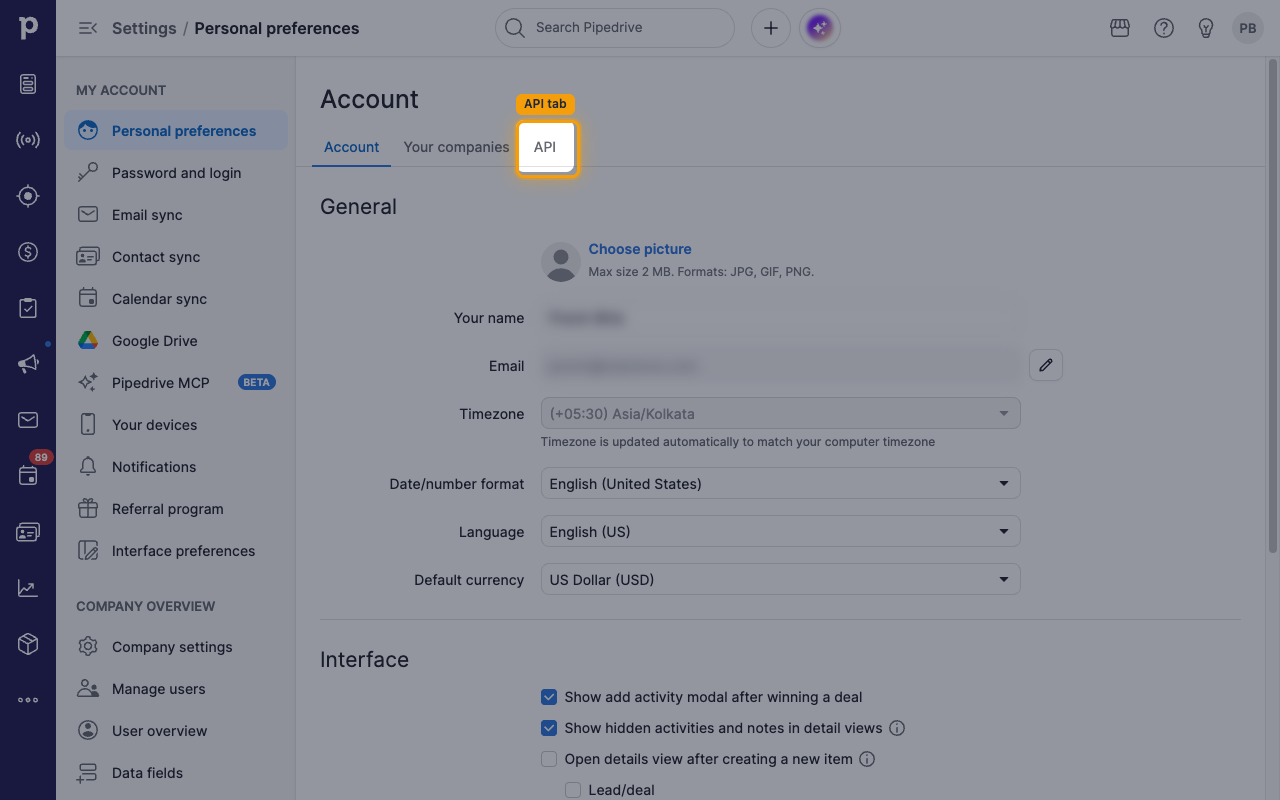Open Data fields settings
Screen dimensions: 1280x800
[176, 773]
